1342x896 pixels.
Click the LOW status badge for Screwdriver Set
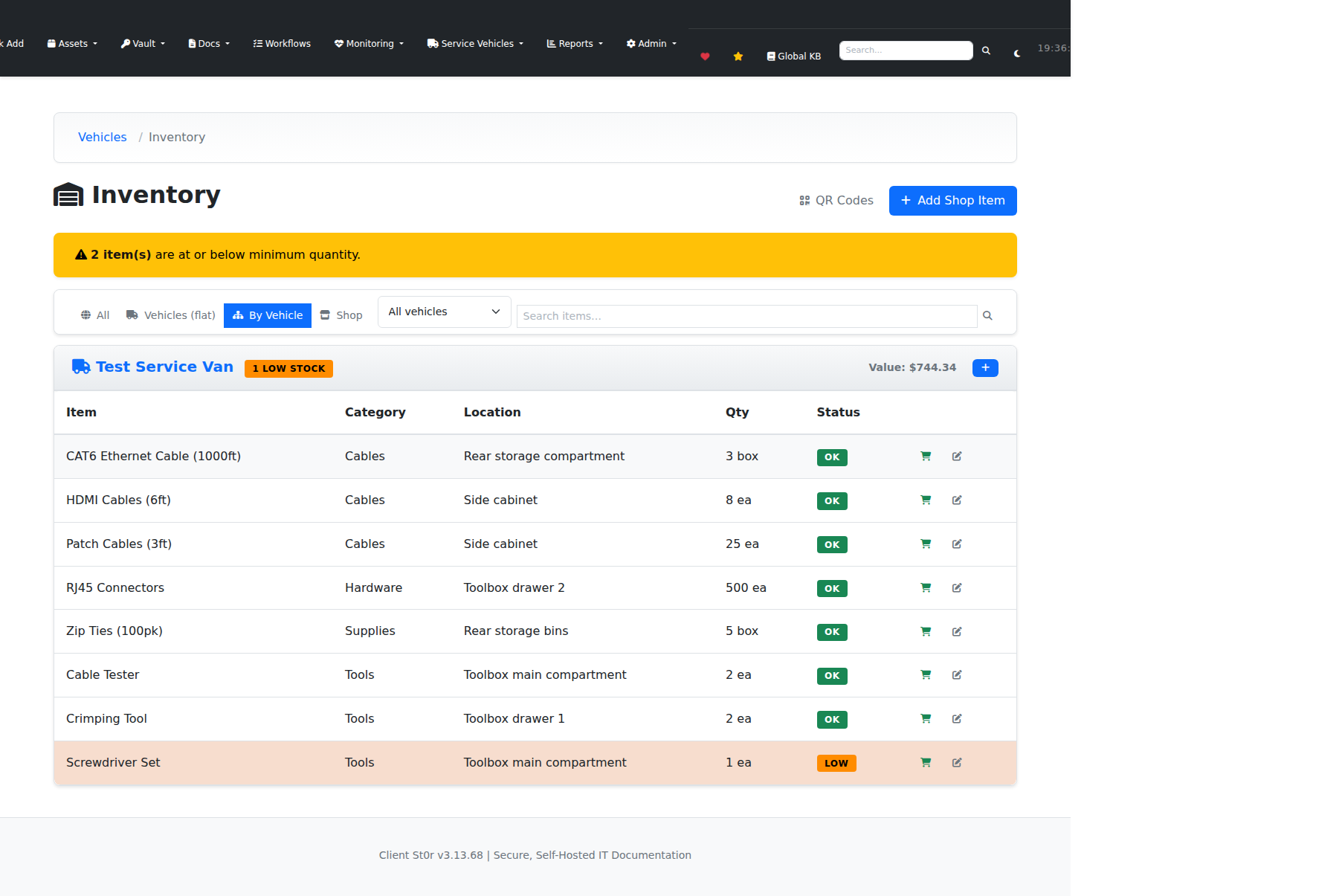point(836,764)
